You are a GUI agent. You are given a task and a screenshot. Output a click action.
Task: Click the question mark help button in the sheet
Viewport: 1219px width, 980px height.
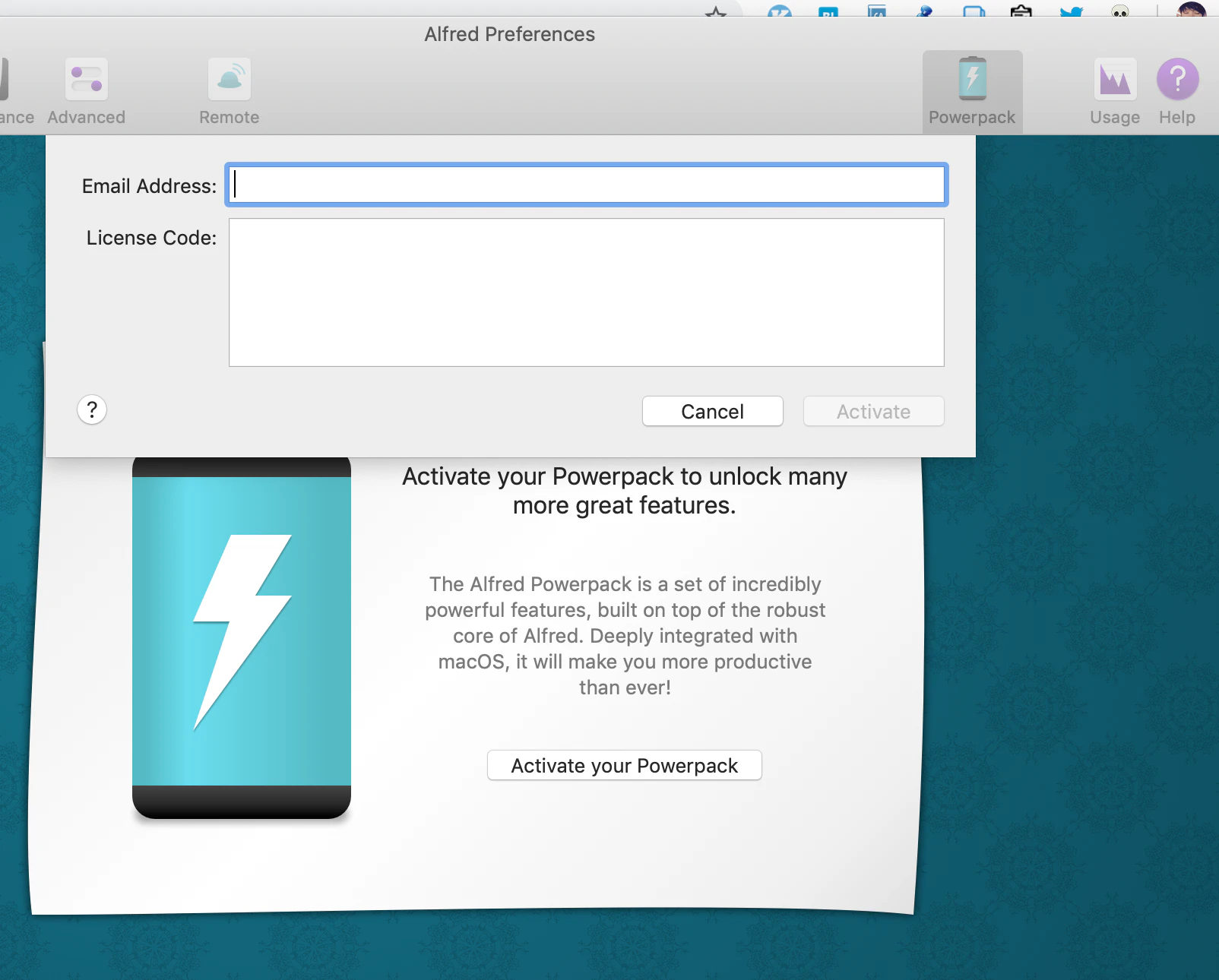point(92,410)
